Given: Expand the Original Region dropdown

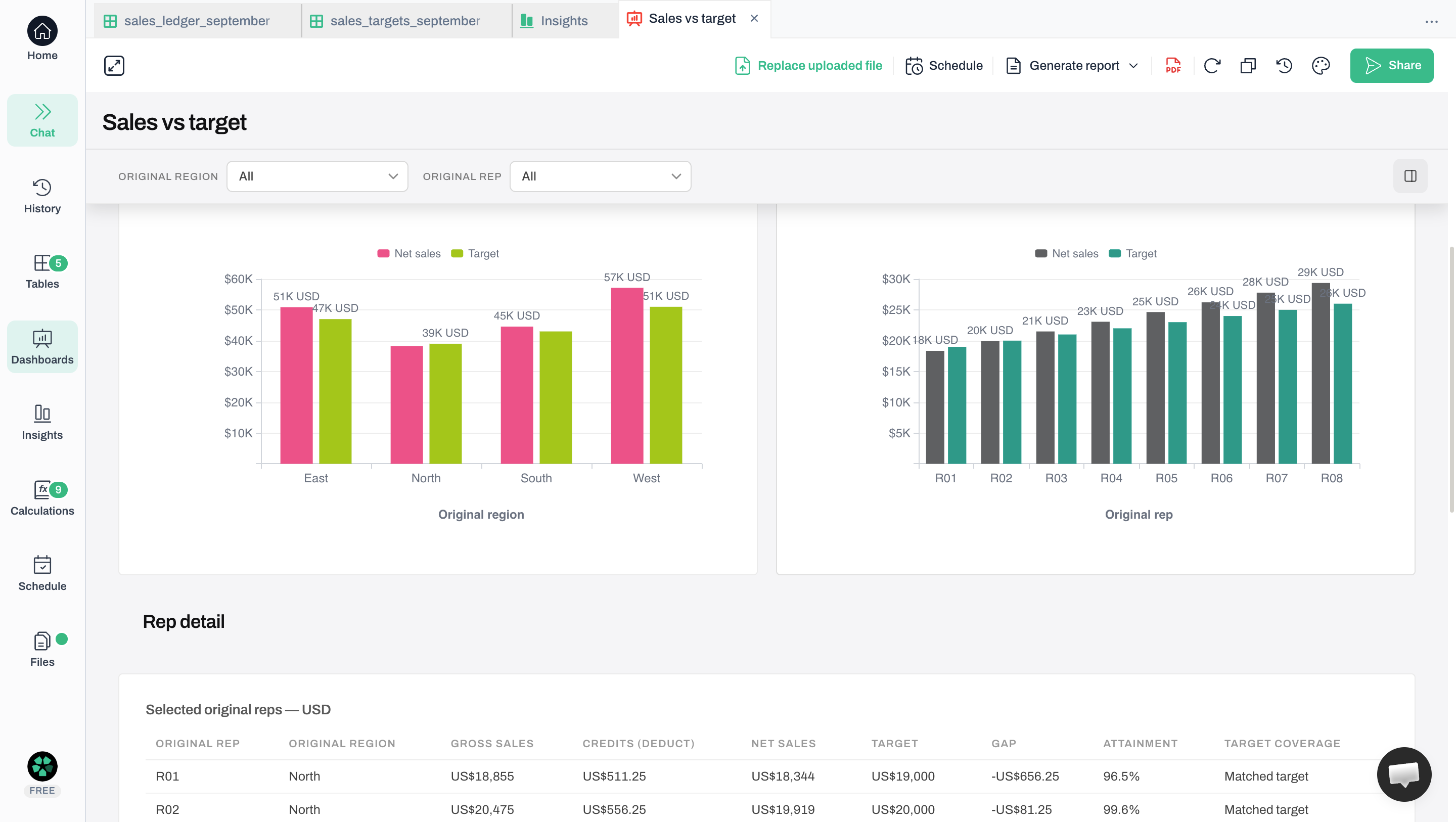Looking at the screenshot, I should point(317,176).
